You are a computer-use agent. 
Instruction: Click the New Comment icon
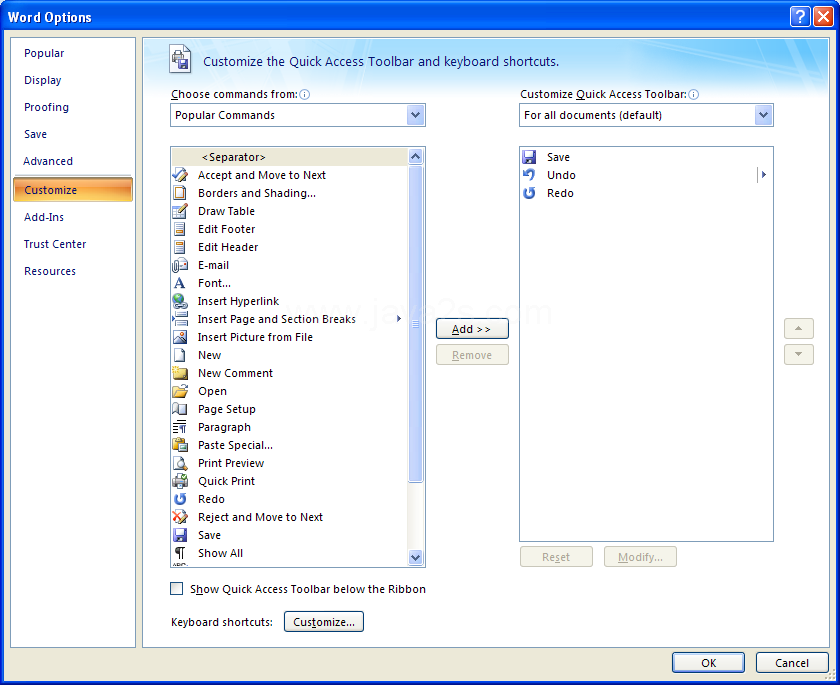point(180,373)
